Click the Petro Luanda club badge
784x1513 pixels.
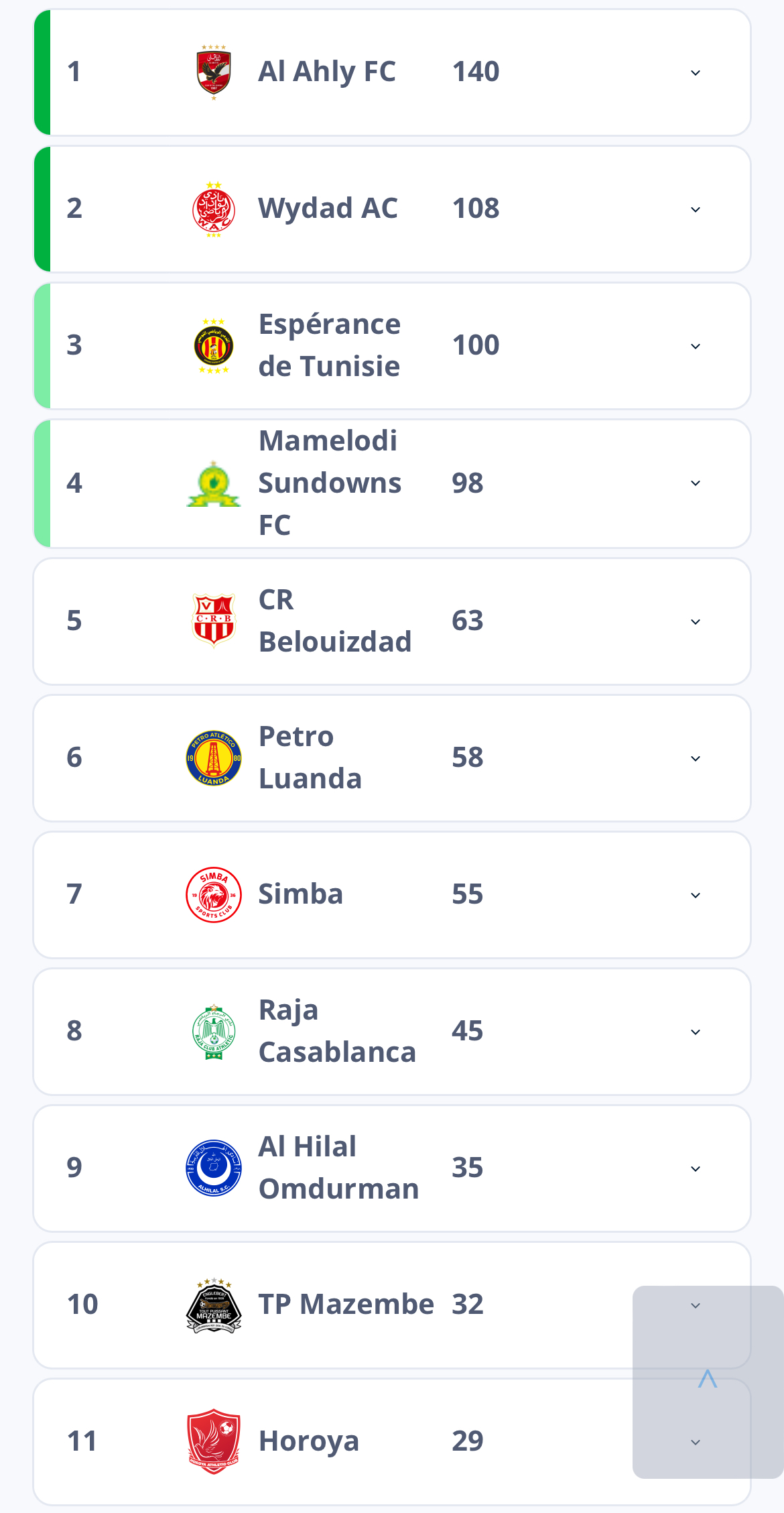[214, 758]
